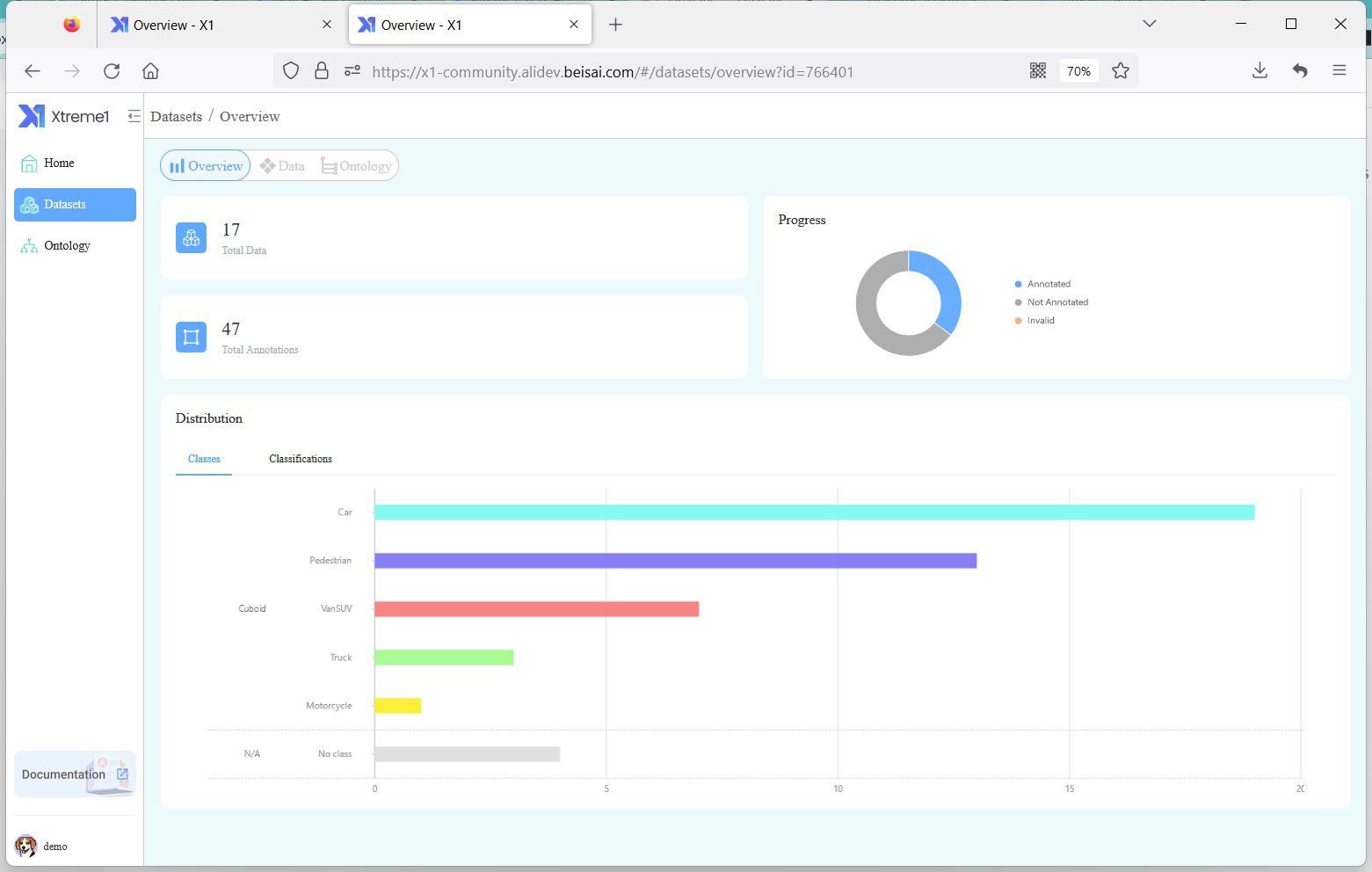Switch to the Classifications distribution tab
This screenshot has width=1372, height=872.
click(300, 459)
